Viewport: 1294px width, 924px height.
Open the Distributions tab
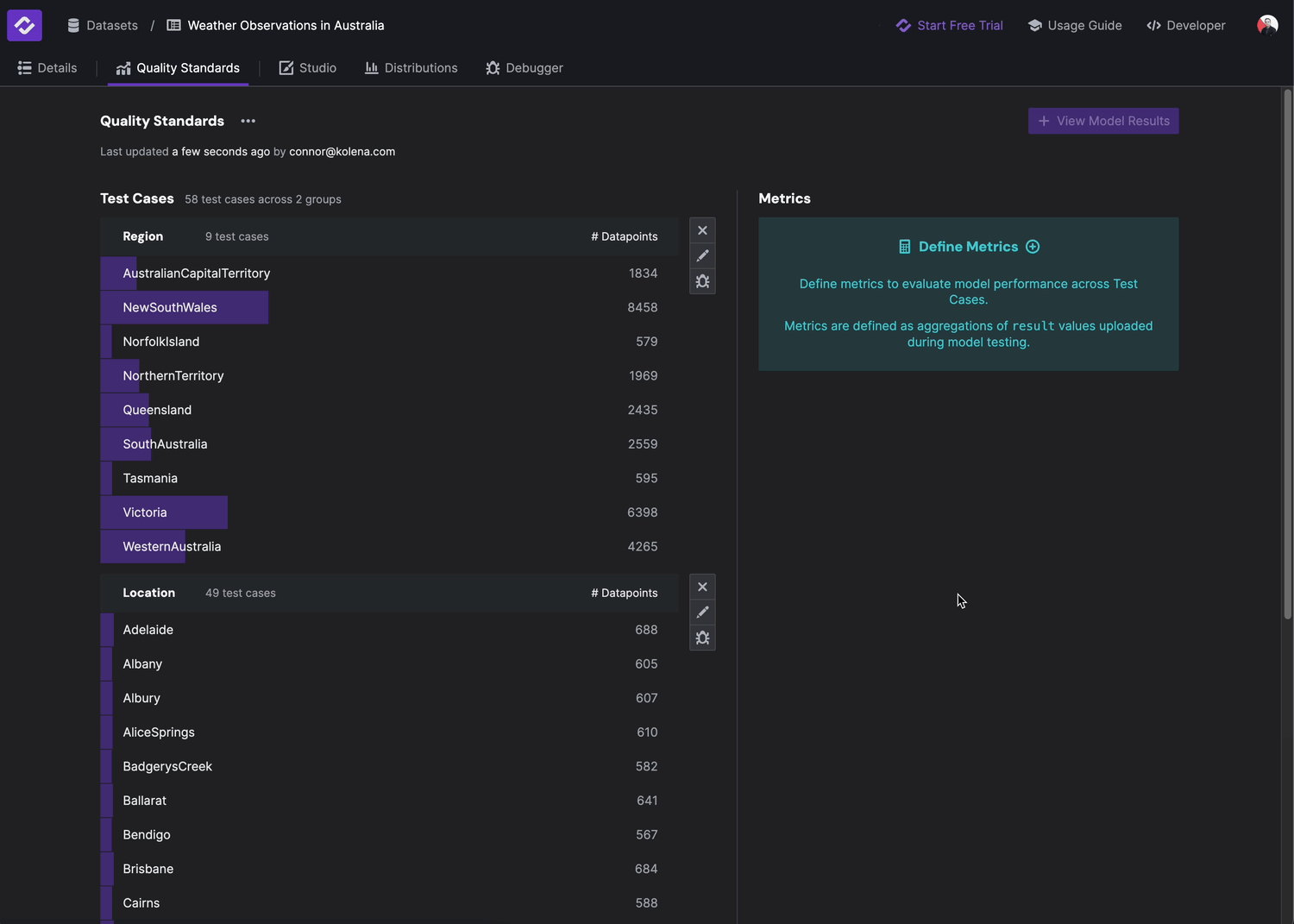pos(411,68)
